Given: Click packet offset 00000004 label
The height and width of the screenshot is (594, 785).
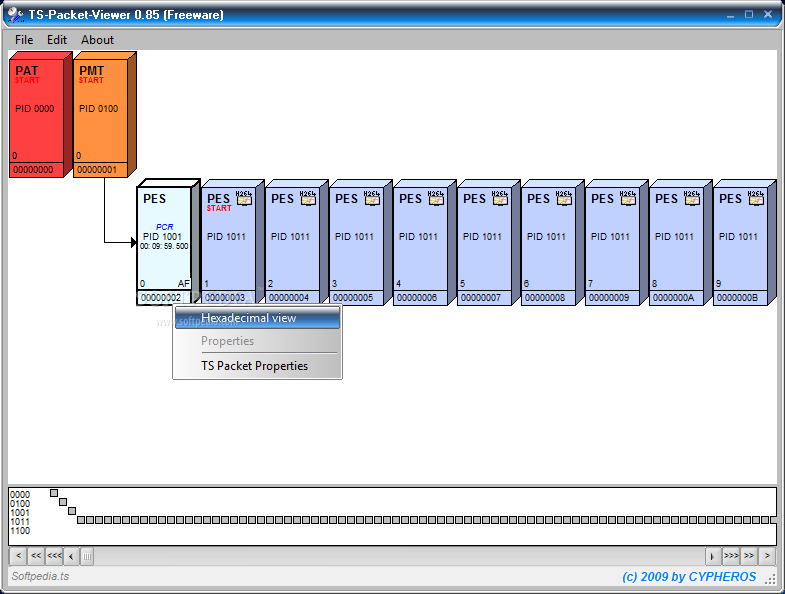Looking at the screenshot, I should 289,298.
